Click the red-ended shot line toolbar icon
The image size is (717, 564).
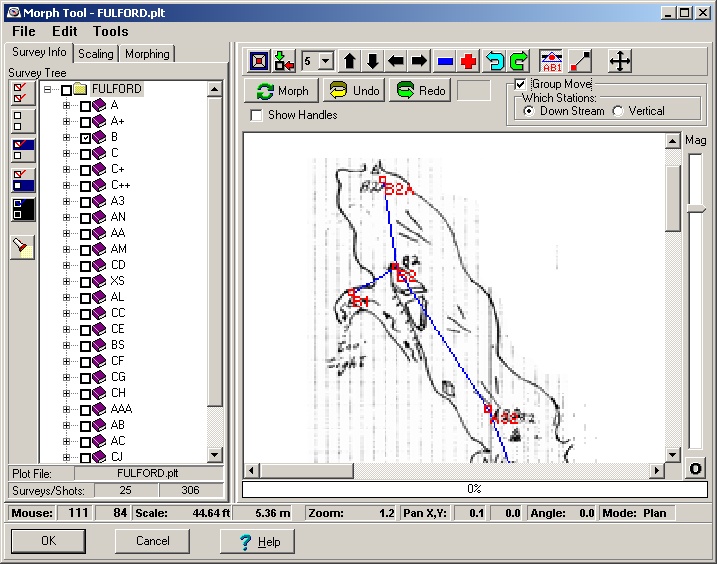[x=580, y=61]
